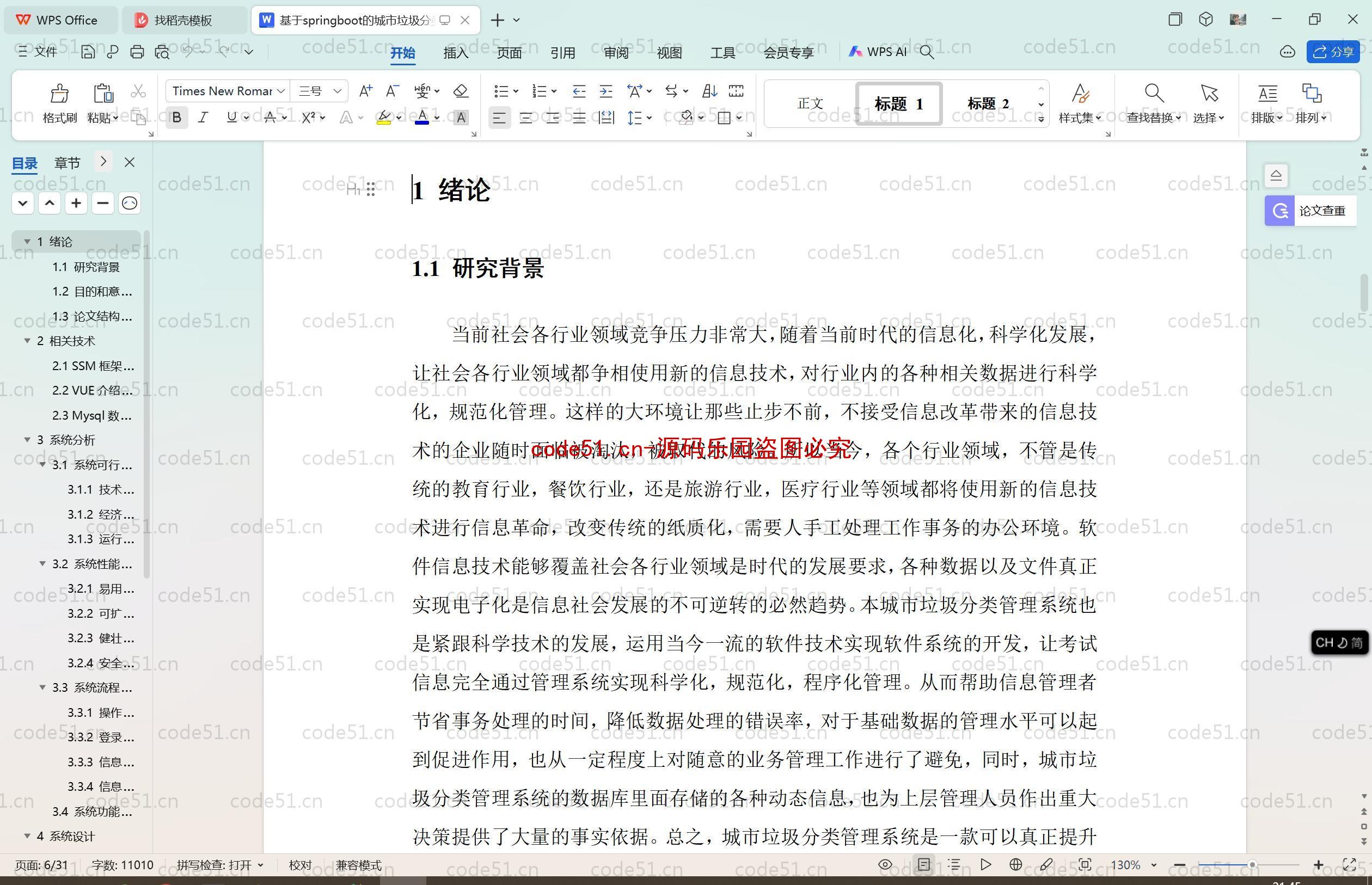The image size is (1372, 885).
Task: Click the WPS AI button
Action: [x=878, y=52]
